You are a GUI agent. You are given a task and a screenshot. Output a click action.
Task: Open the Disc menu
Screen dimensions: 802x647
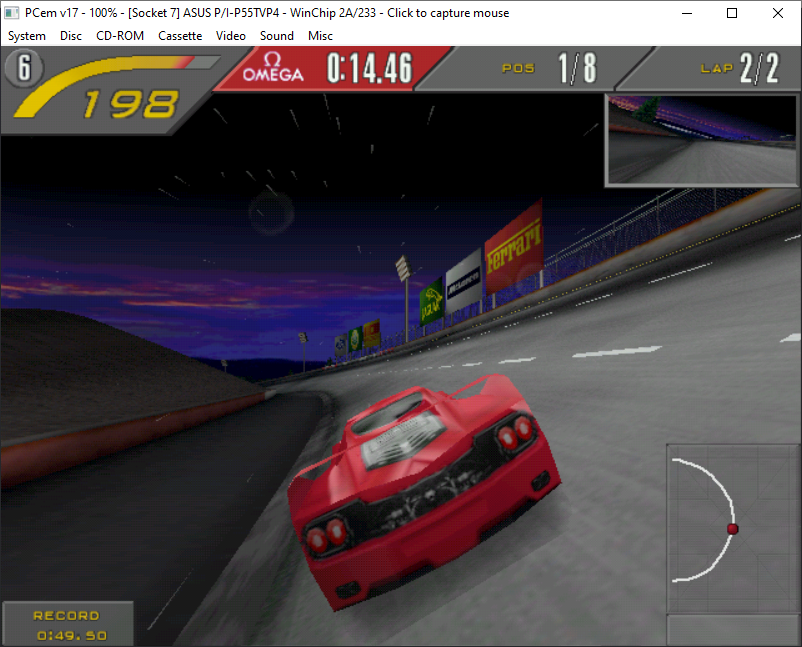(71, 36)
